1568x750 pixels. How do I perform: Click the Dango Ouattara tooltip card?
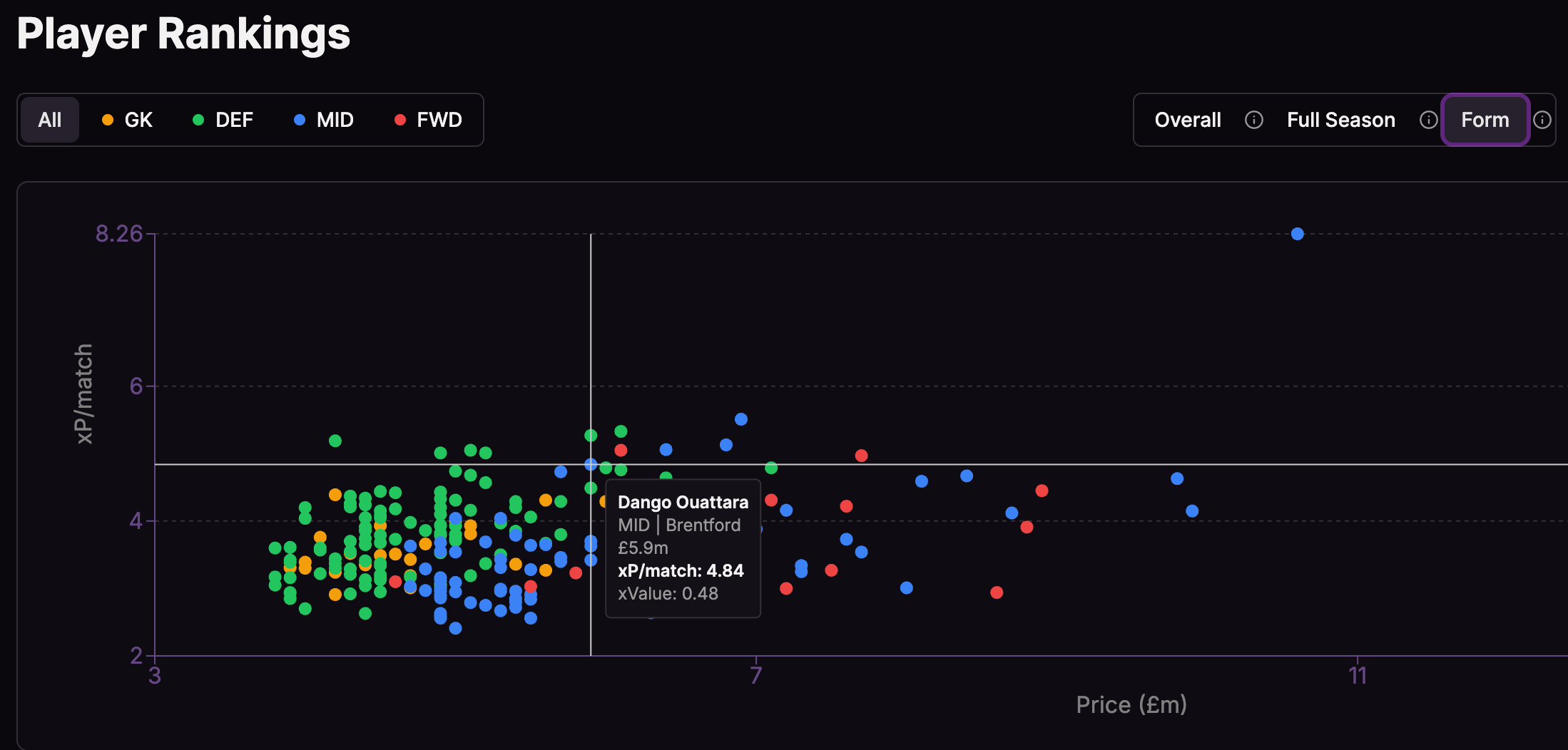click(x=682, y=548)
